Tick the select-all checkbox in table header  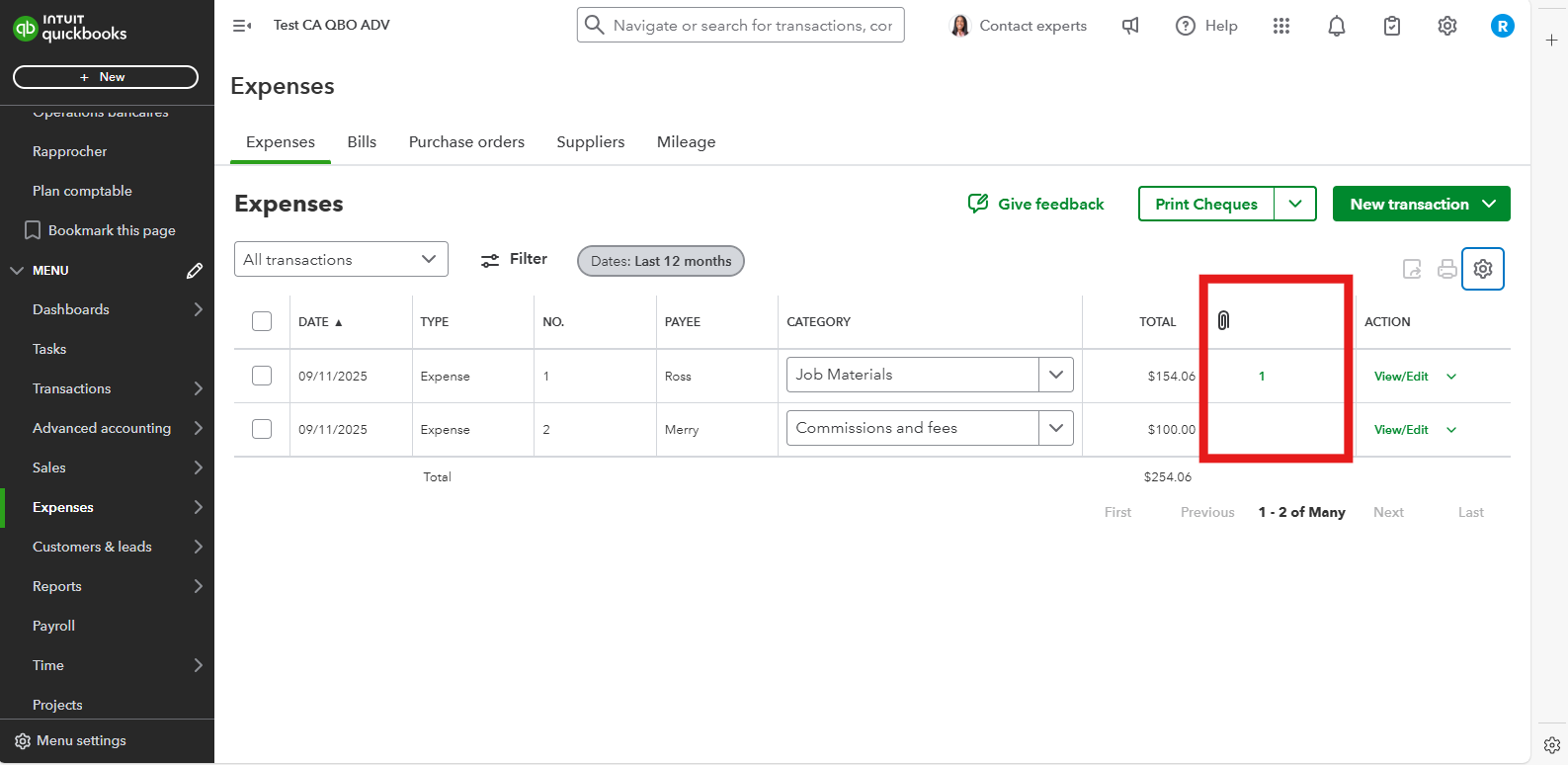coord(262,321)
